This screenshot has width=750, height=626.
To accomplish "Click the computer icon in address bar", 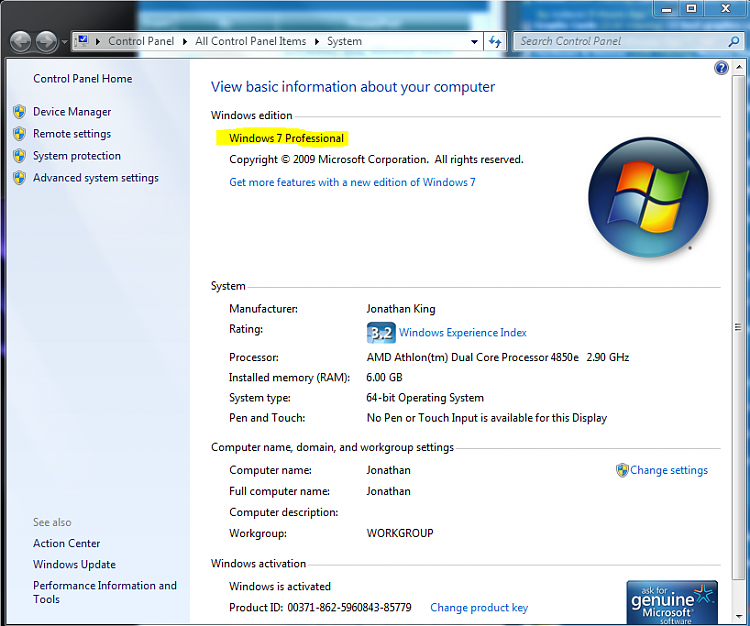I will click(83, 41).
